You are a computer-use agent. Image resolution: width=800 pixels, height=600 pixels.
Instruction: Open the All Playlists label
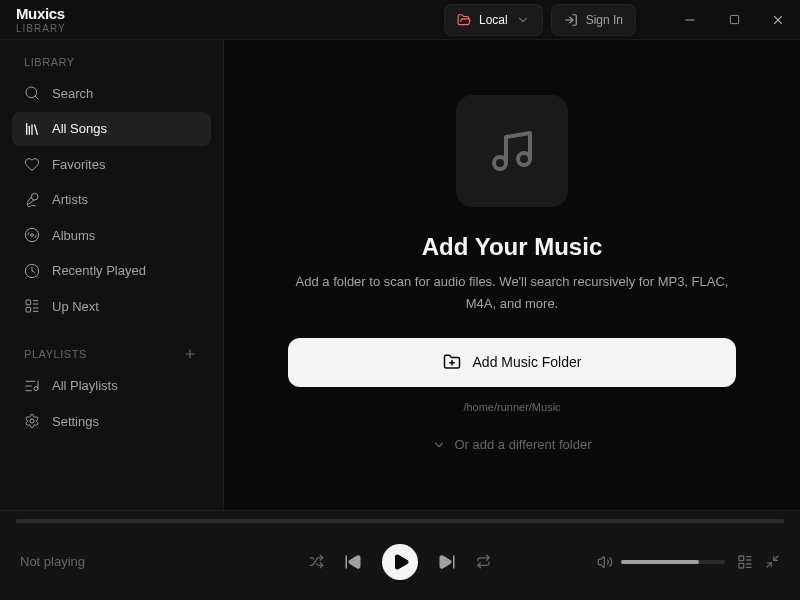point(85,386)
